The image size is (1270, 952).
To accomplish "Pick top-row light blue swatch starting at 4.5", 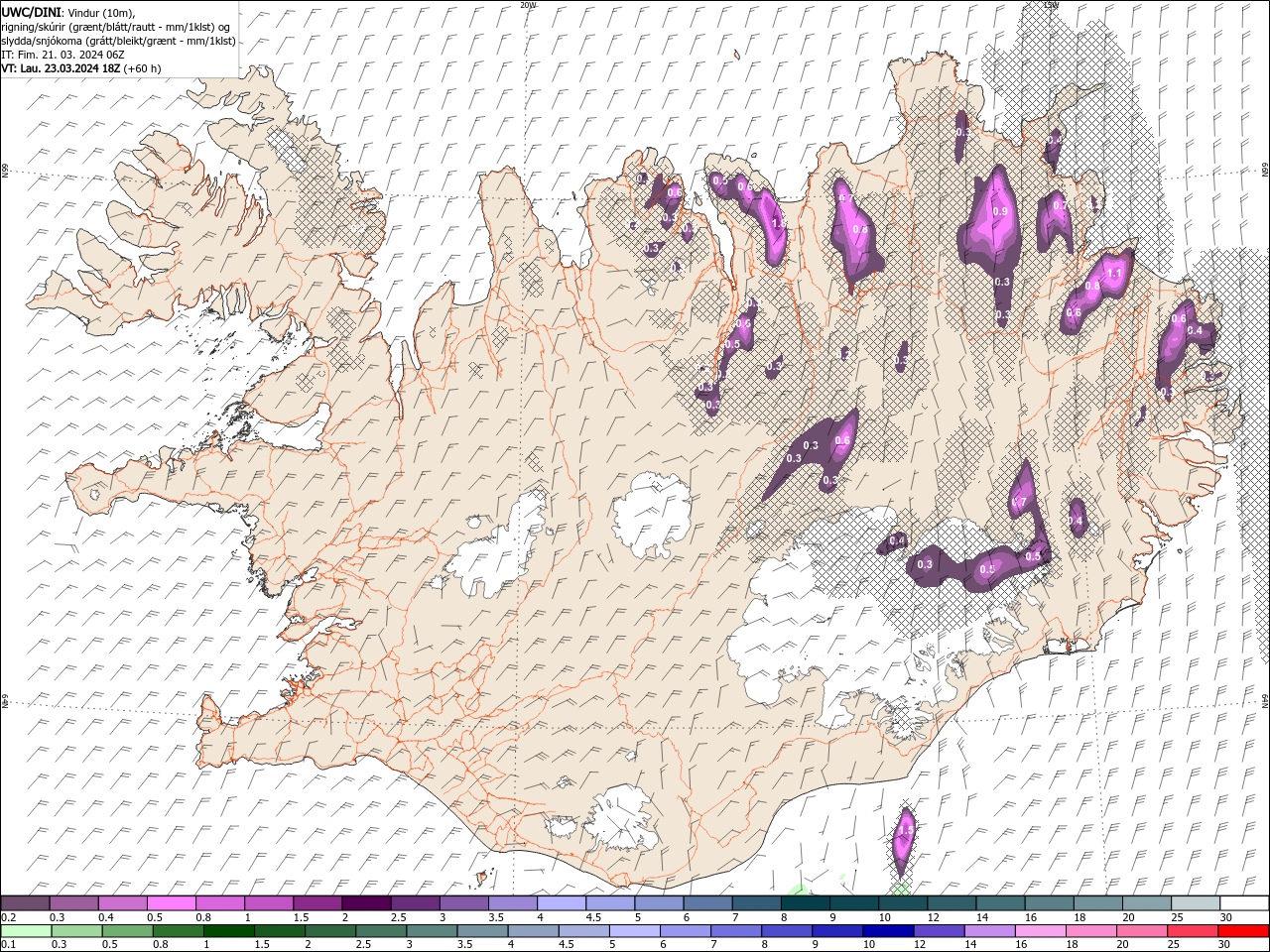I will tap(609, 902).
